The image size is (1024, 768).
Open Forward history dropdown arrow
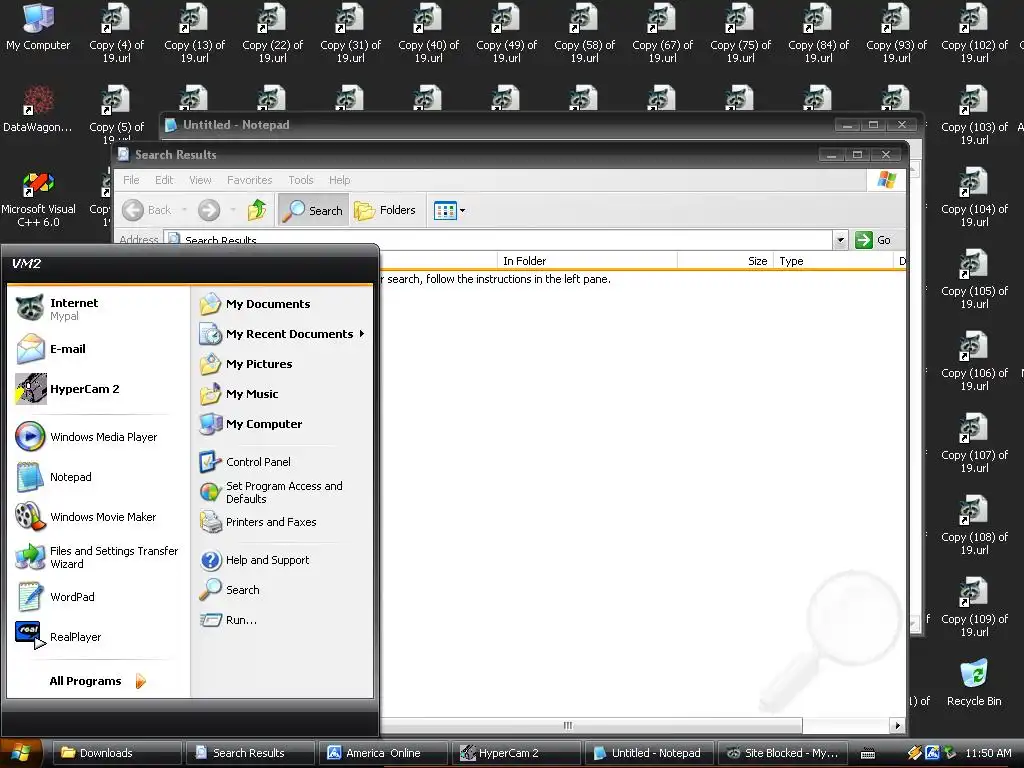232,210
